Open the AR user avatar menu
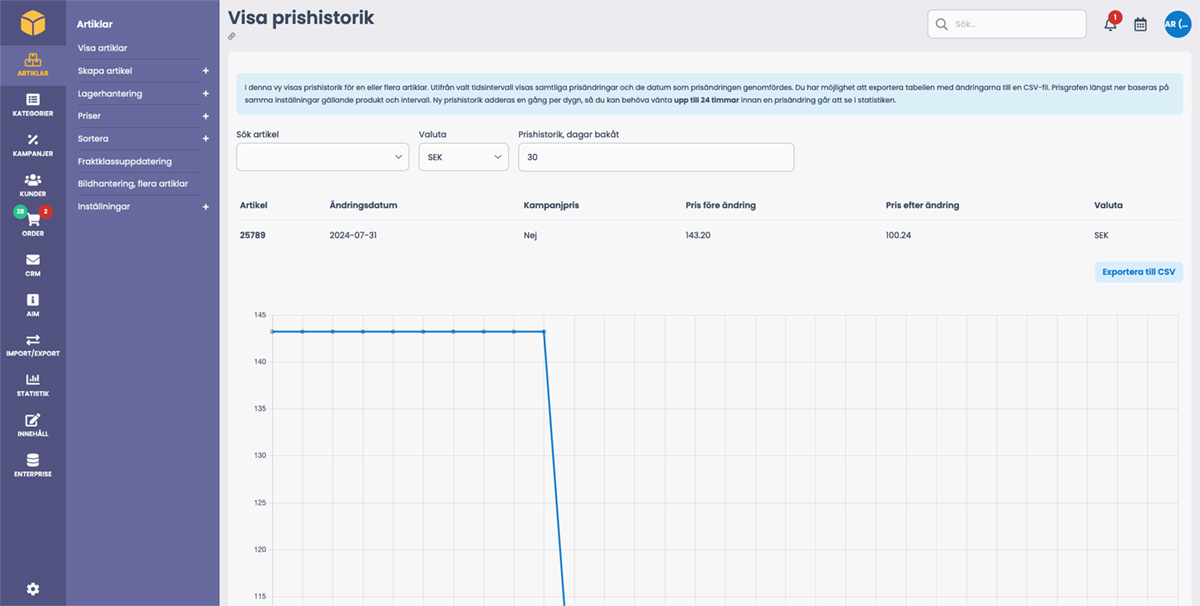 (x=1177, y=24)
